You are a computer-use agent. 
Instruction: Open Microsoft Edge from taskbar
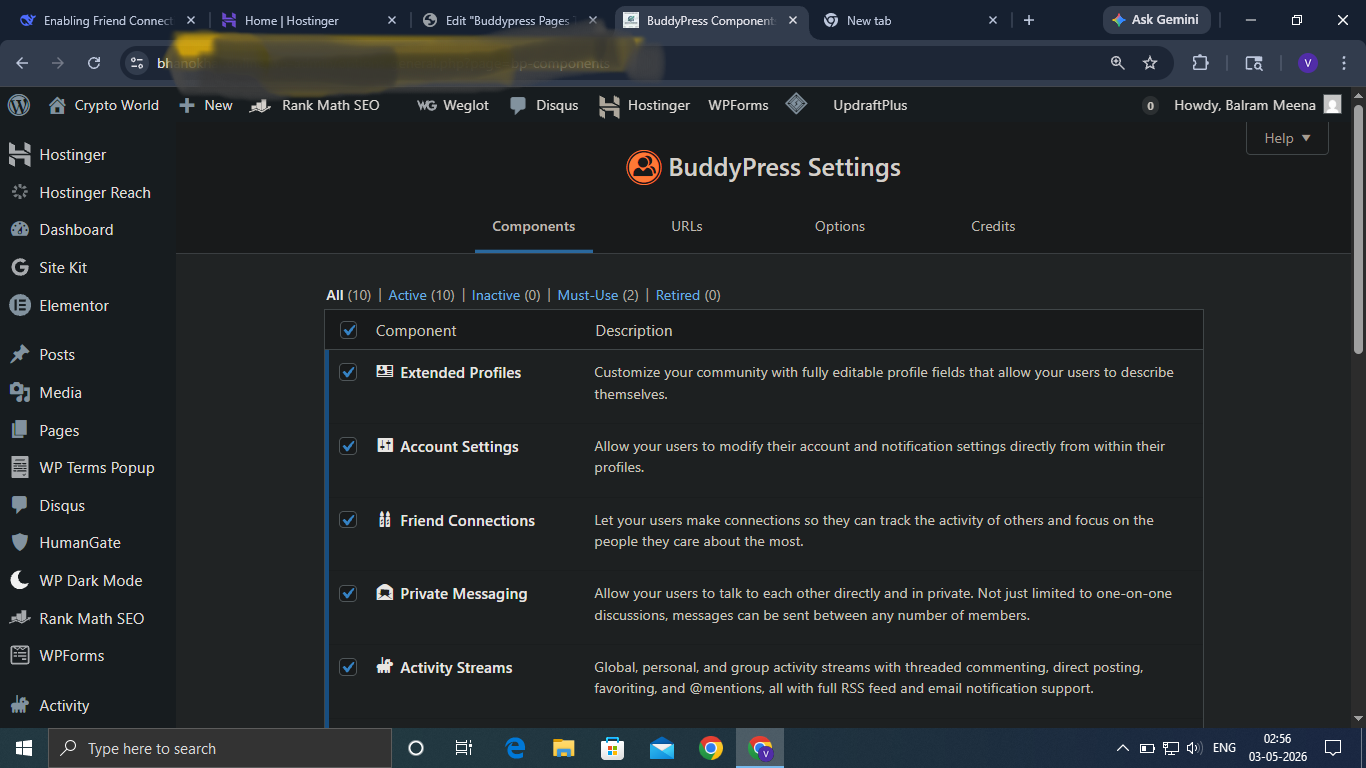515,748
